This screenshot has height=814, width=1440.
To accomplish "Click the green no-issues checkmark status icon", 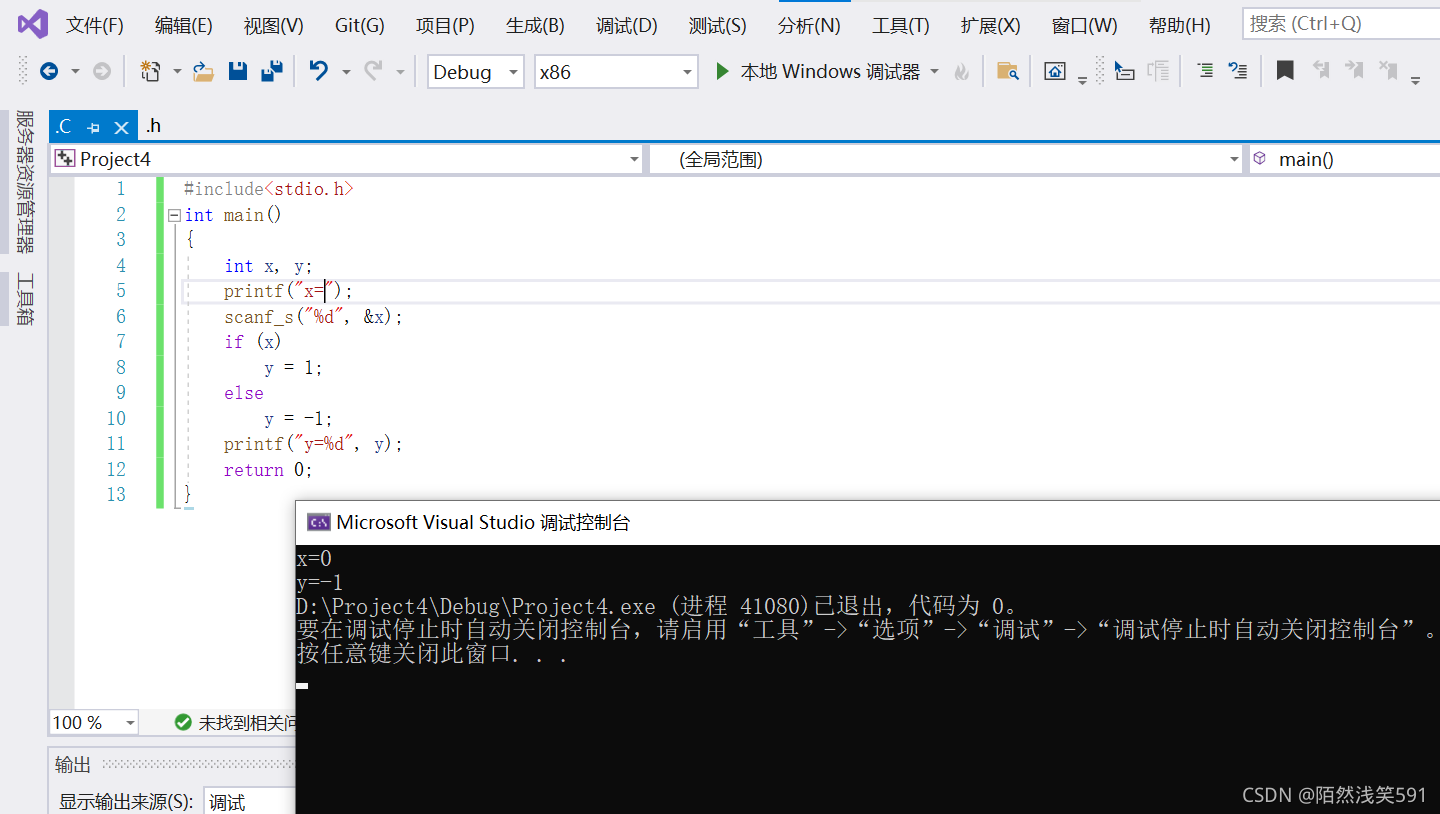I will click(x=183, y=722).
